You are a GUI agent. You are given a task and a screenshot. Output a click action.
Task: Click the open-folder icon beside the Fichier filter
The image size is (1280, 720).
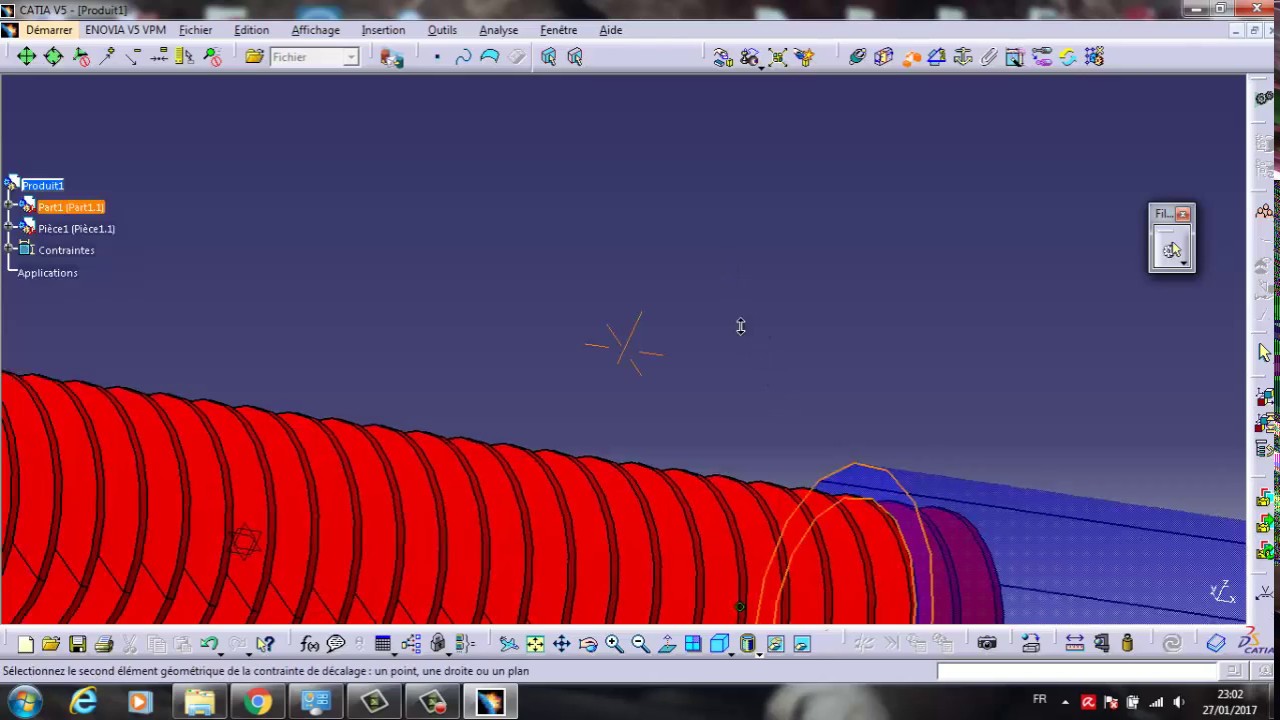pyautogui.click(x=254, y=57)
